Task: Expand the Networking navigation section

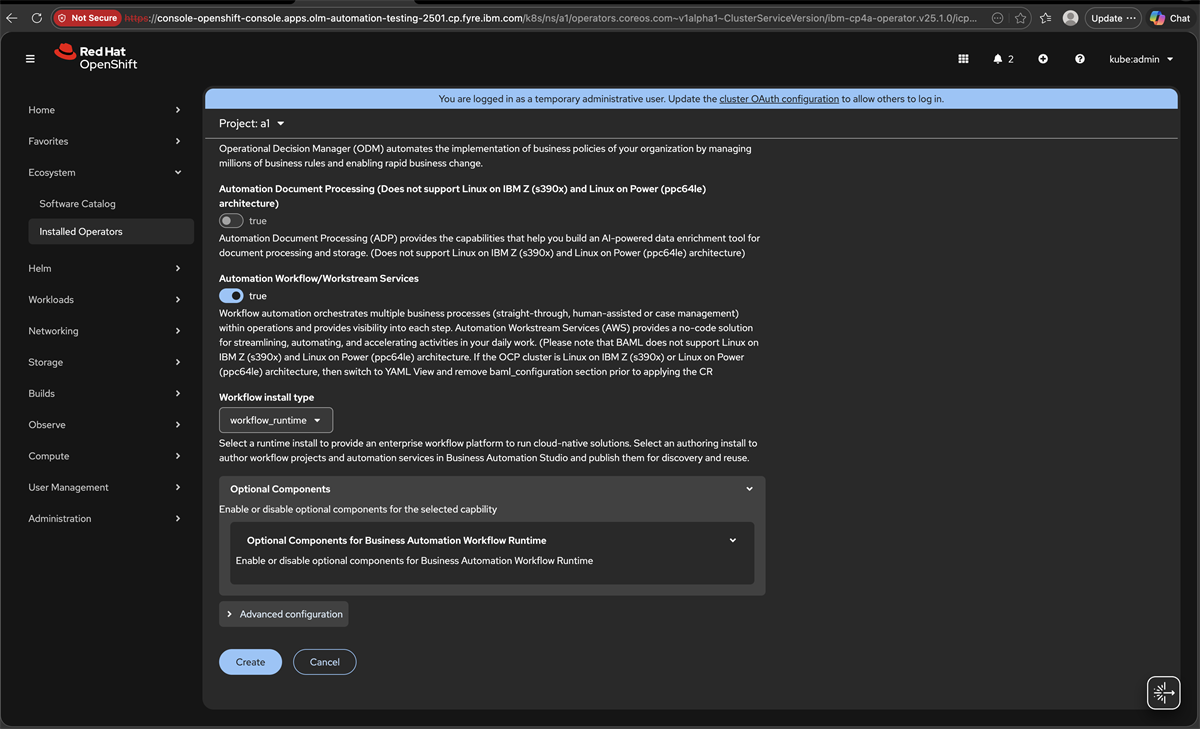Action: point(105,331)
